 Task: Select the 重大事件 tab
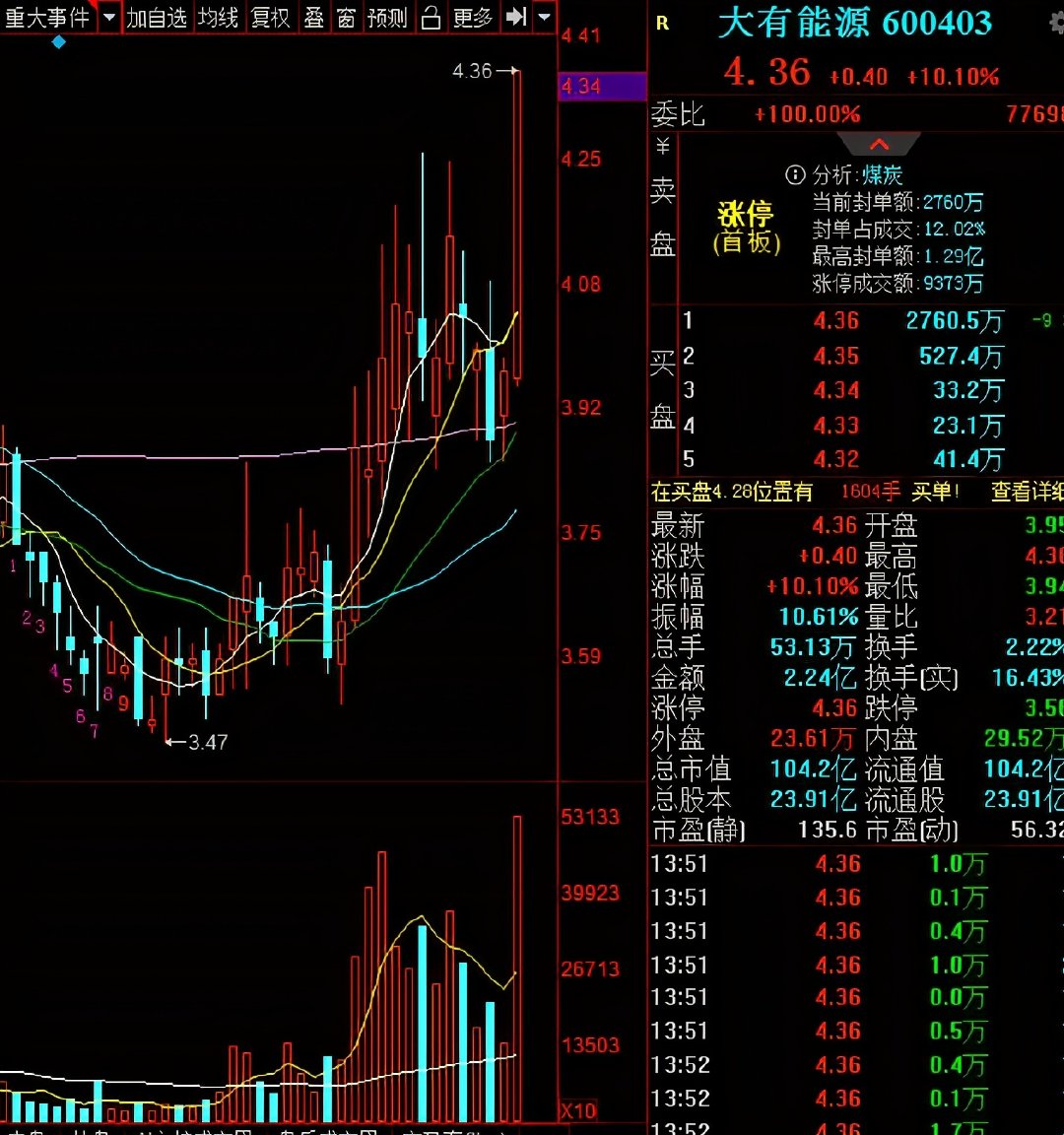coord(46,18)
